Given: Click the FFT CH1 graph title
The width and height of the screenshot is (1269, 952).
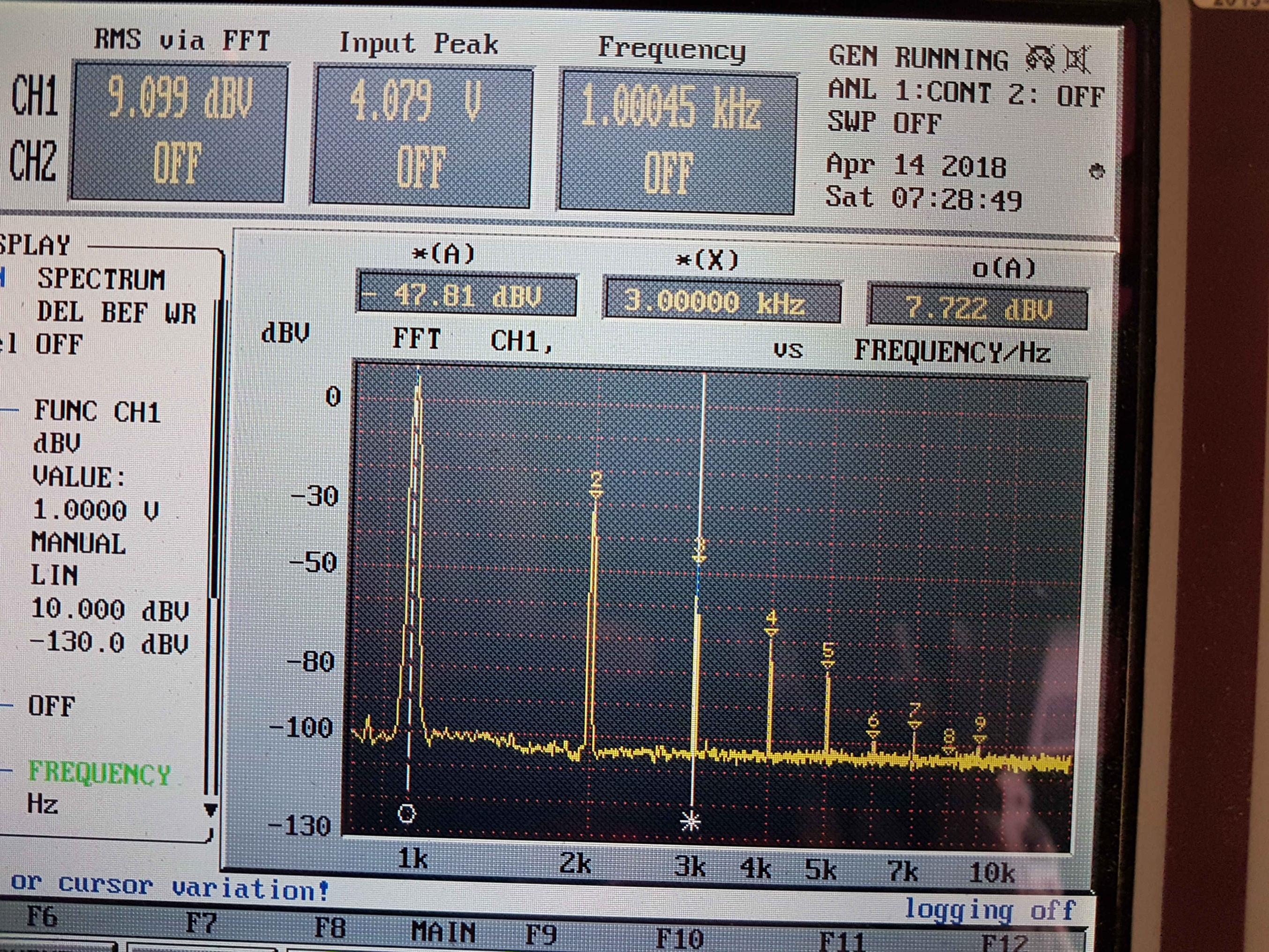Looking at the screenshot, I should point(472,340).
